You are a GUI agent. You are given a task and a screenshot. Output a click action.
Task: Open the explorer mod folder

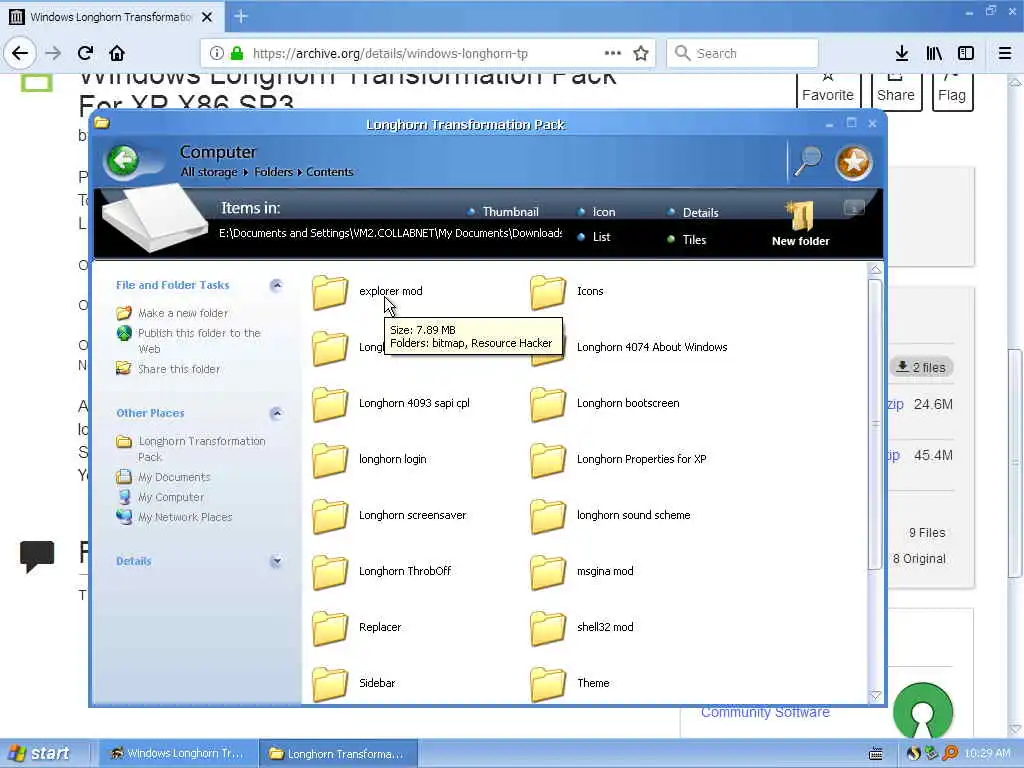coord(368,291)
